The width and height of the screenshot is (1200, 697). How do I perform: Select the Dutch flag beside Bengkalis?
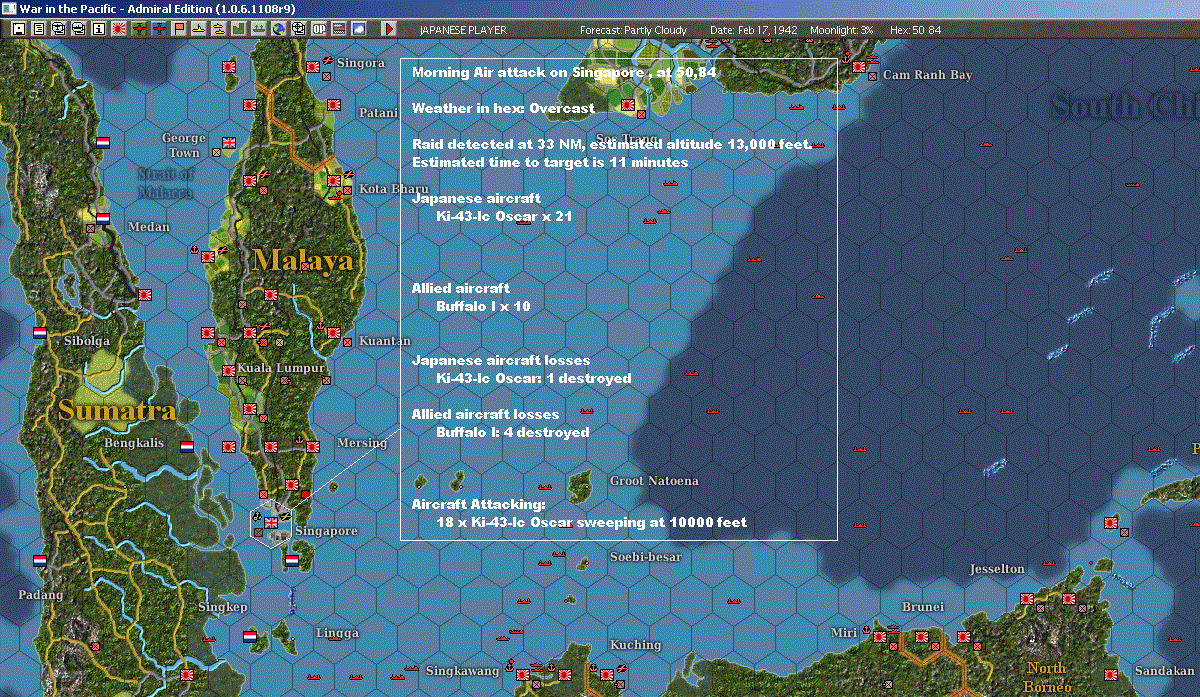pos(186,446)
